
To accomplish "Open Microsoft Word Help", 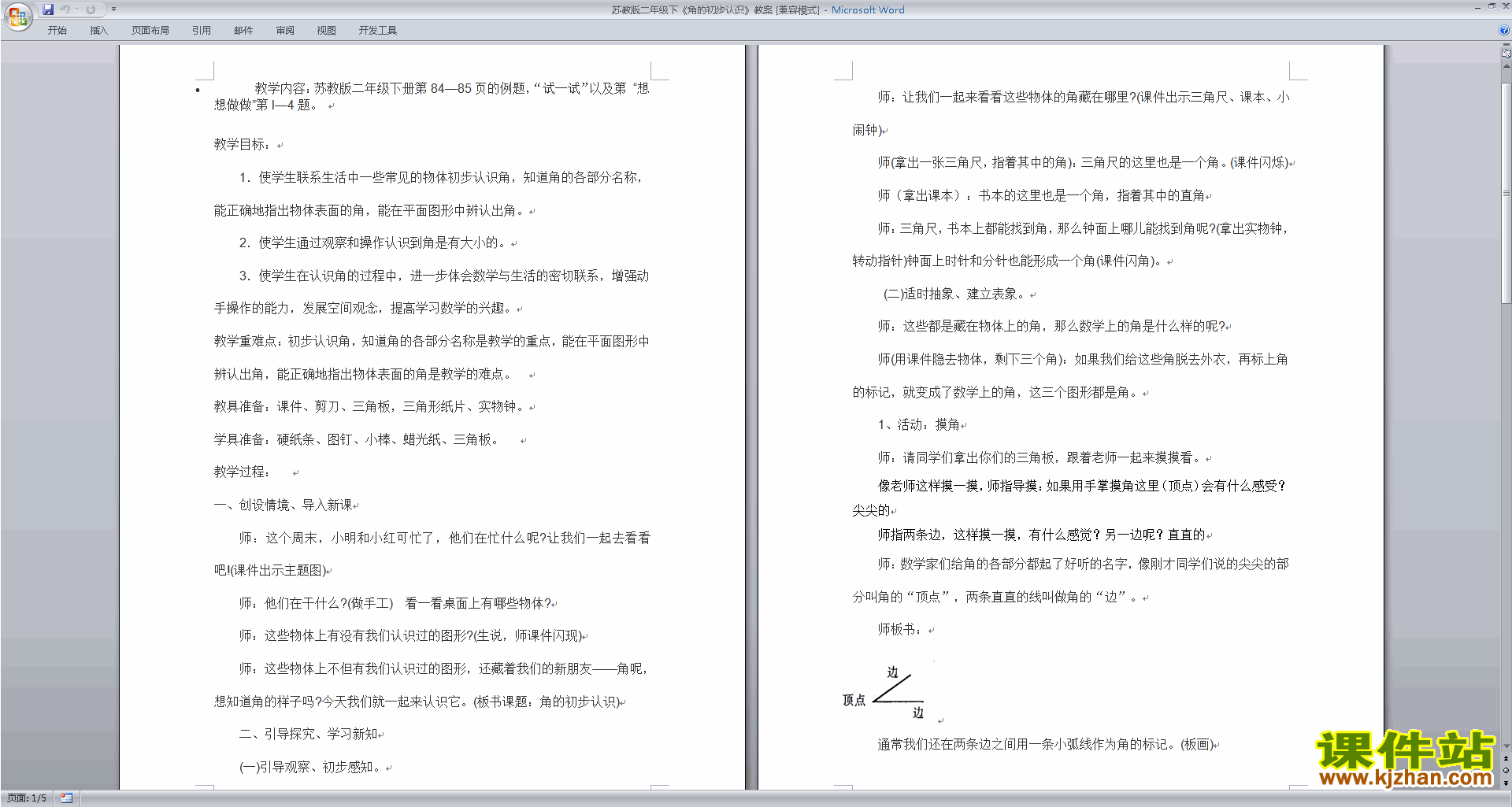I will [1503, 31].
